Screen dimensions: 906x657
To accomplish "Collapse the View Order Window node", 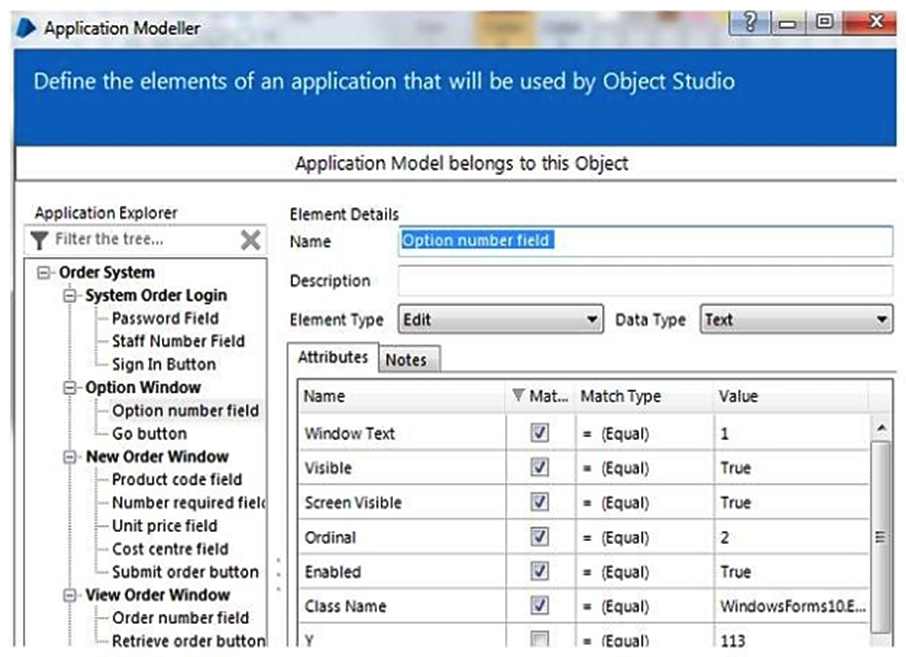I will point(69,595).
